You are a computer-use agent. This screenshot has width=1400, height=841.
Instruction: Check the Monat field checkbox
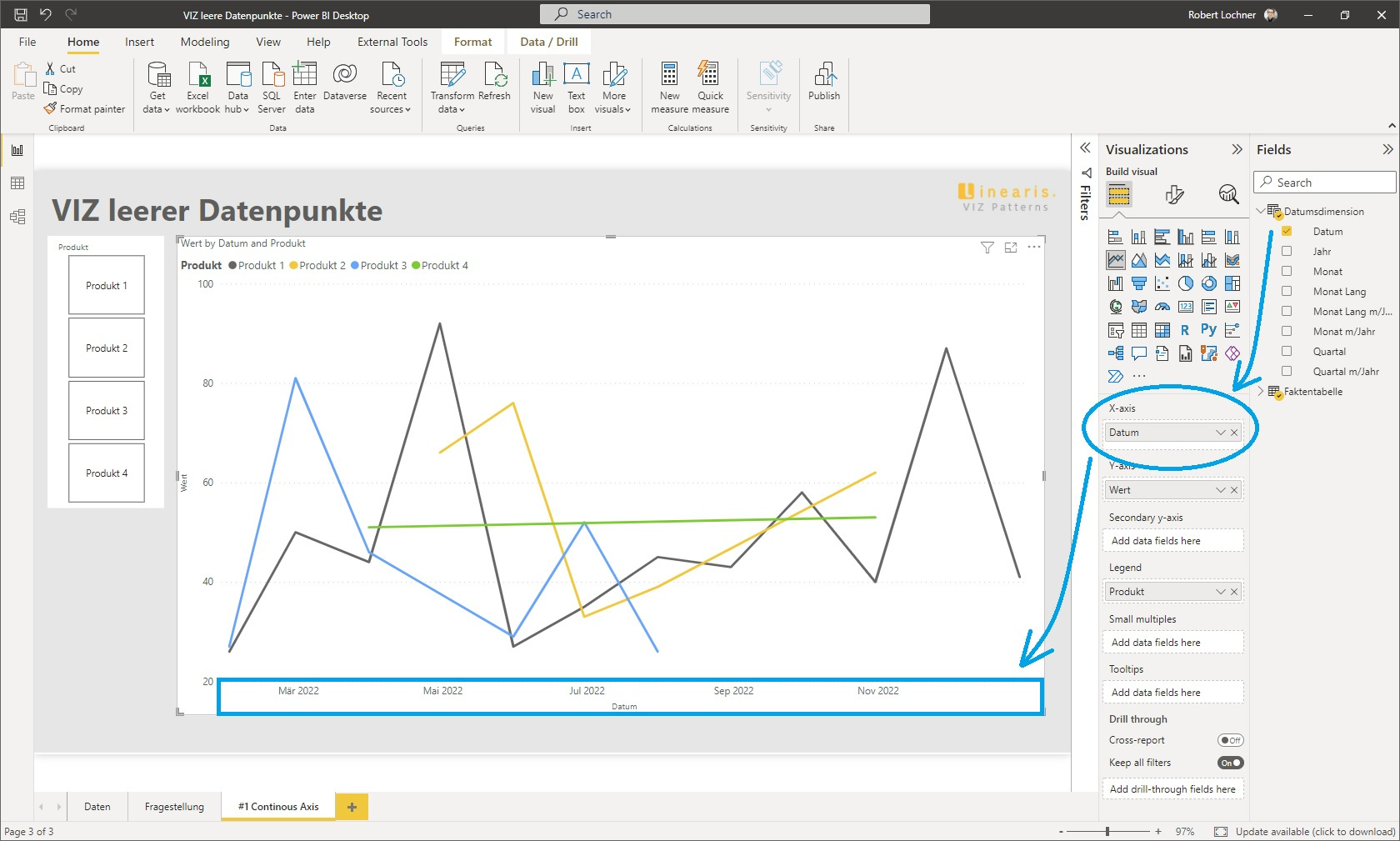coord(1287,271)
